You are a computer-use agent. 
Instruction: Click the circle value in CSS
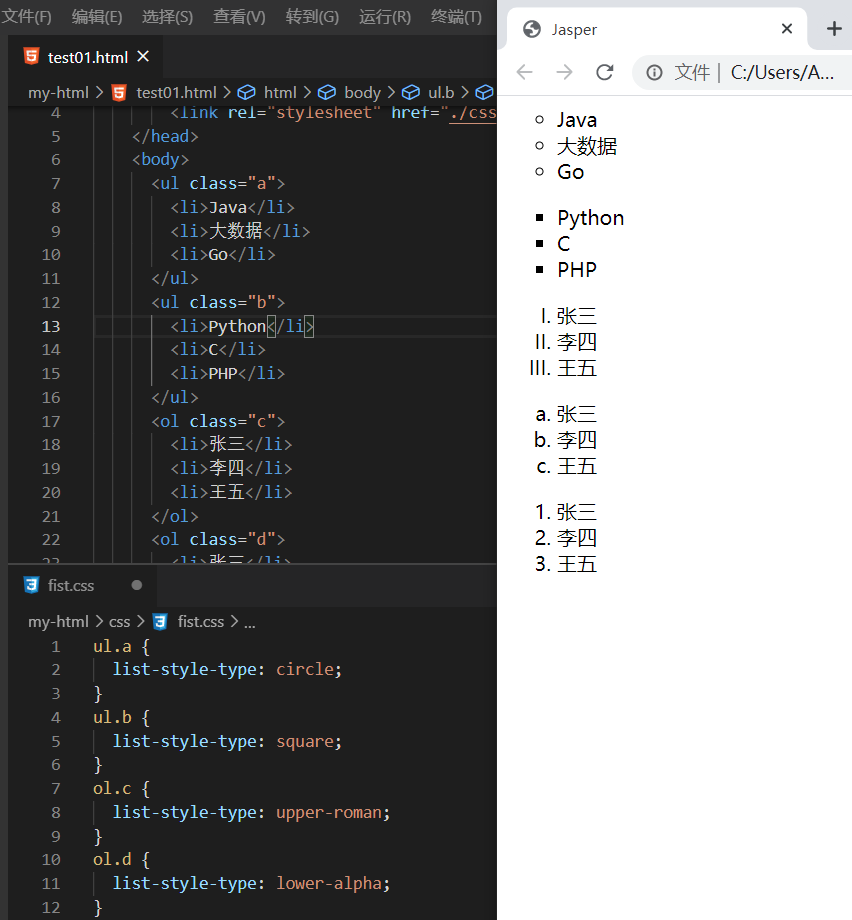click(x=305, y=669)
